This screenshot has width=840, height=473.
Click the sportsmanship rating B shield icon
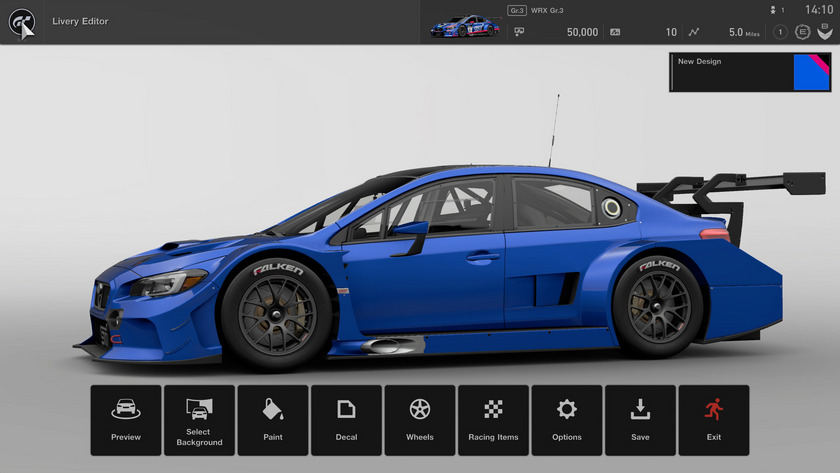824,32
